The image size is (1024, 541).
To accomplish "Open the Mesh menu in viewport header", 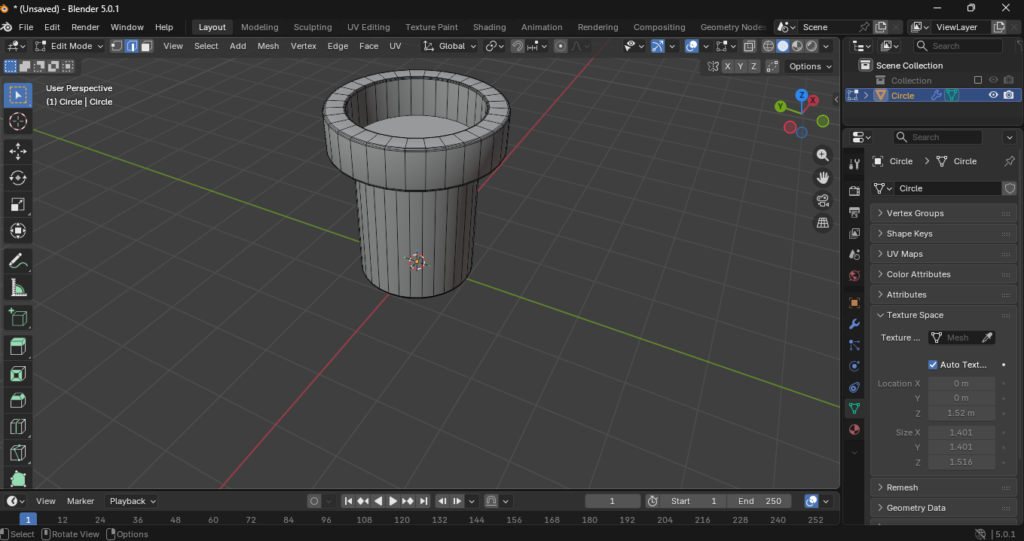I will pyautogui.click(x=268, y=46).
